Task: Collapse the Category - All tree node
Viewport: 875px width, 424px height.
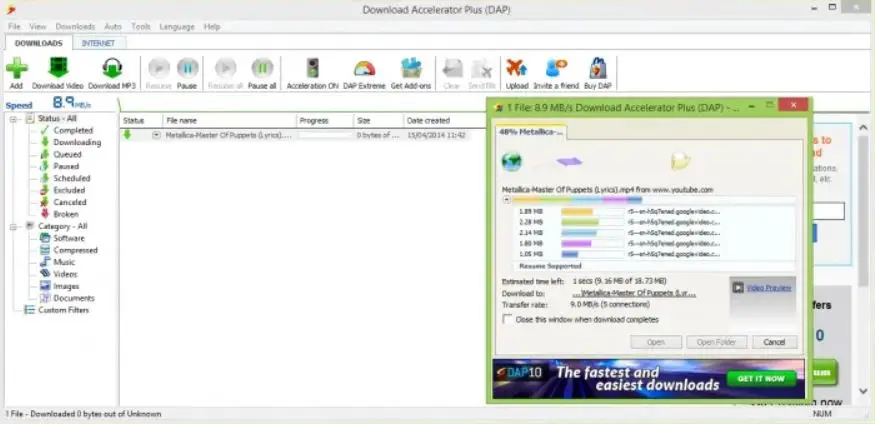Action: click(x=13, y=227)
